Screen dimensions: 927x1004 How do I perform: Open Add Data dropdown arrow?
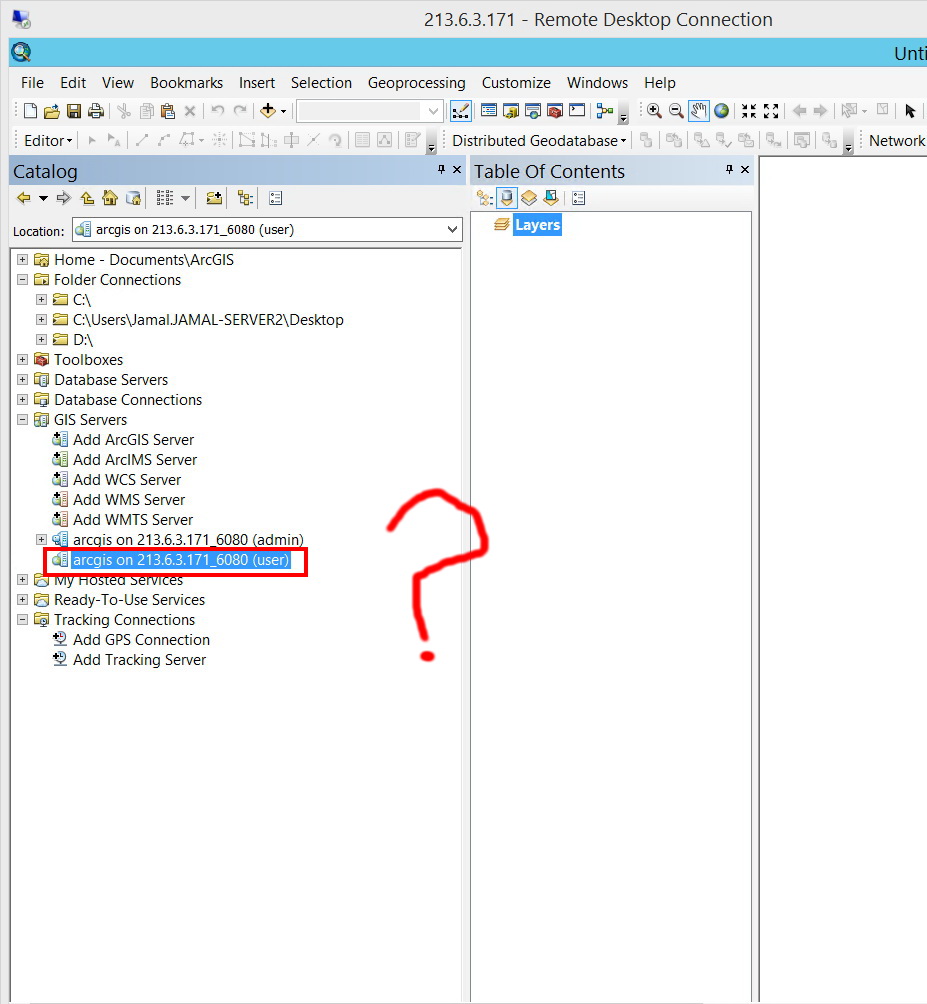click(284, 111)
